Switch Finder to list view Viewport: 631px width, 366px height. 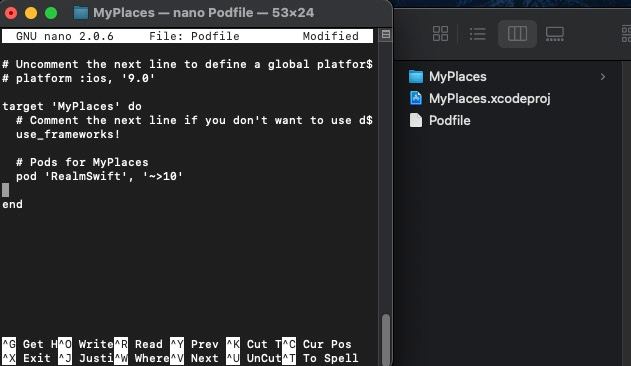(478, 33)
